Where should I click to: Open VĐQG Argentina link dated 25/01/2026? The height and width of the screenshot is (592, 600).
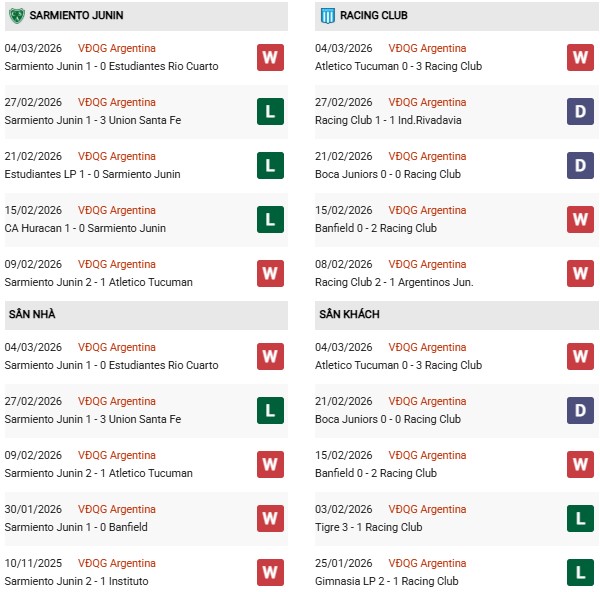point(427,563)
